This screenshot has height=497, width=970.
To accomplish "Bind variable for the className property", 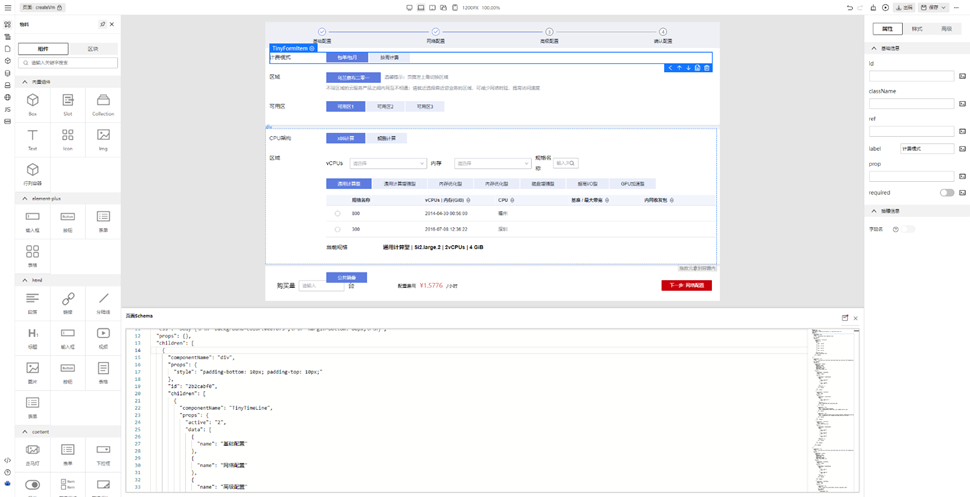I will coord(962,103).
